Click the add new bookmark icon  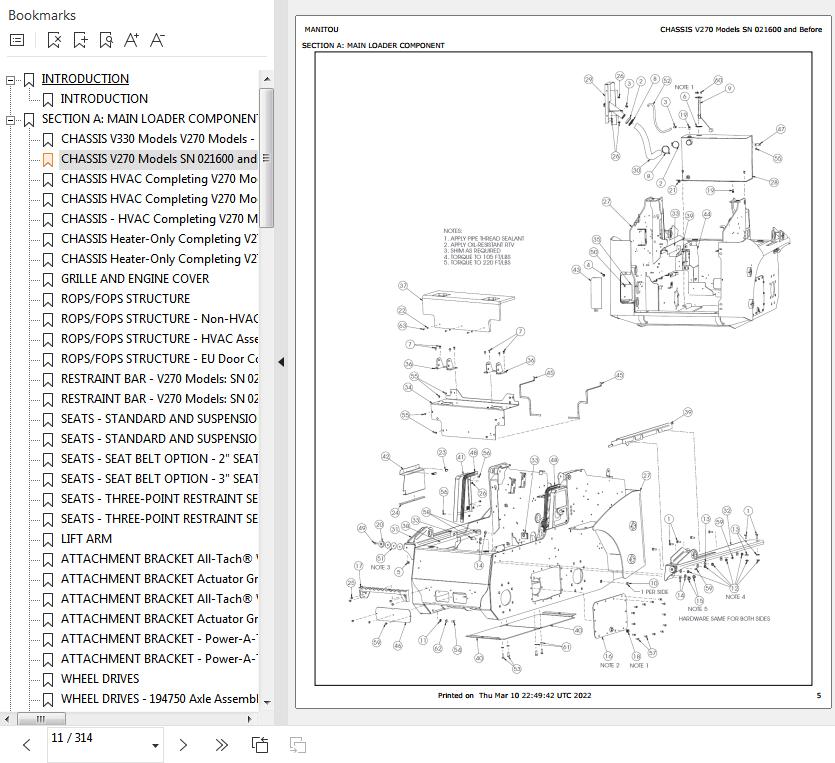pyautogui.click(x=80, y=40)
